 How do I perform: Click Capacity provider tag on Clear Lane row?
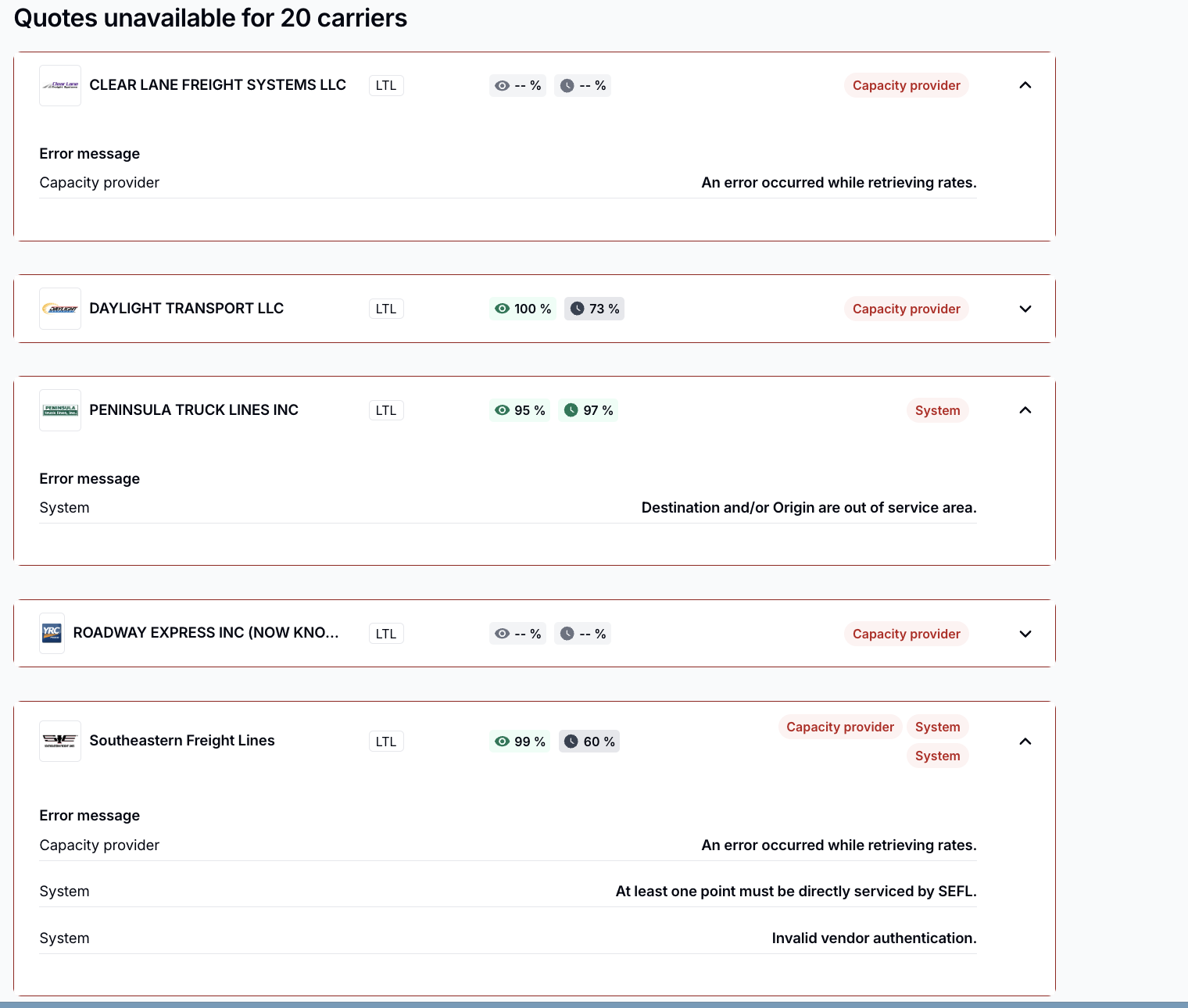[907, 85]
